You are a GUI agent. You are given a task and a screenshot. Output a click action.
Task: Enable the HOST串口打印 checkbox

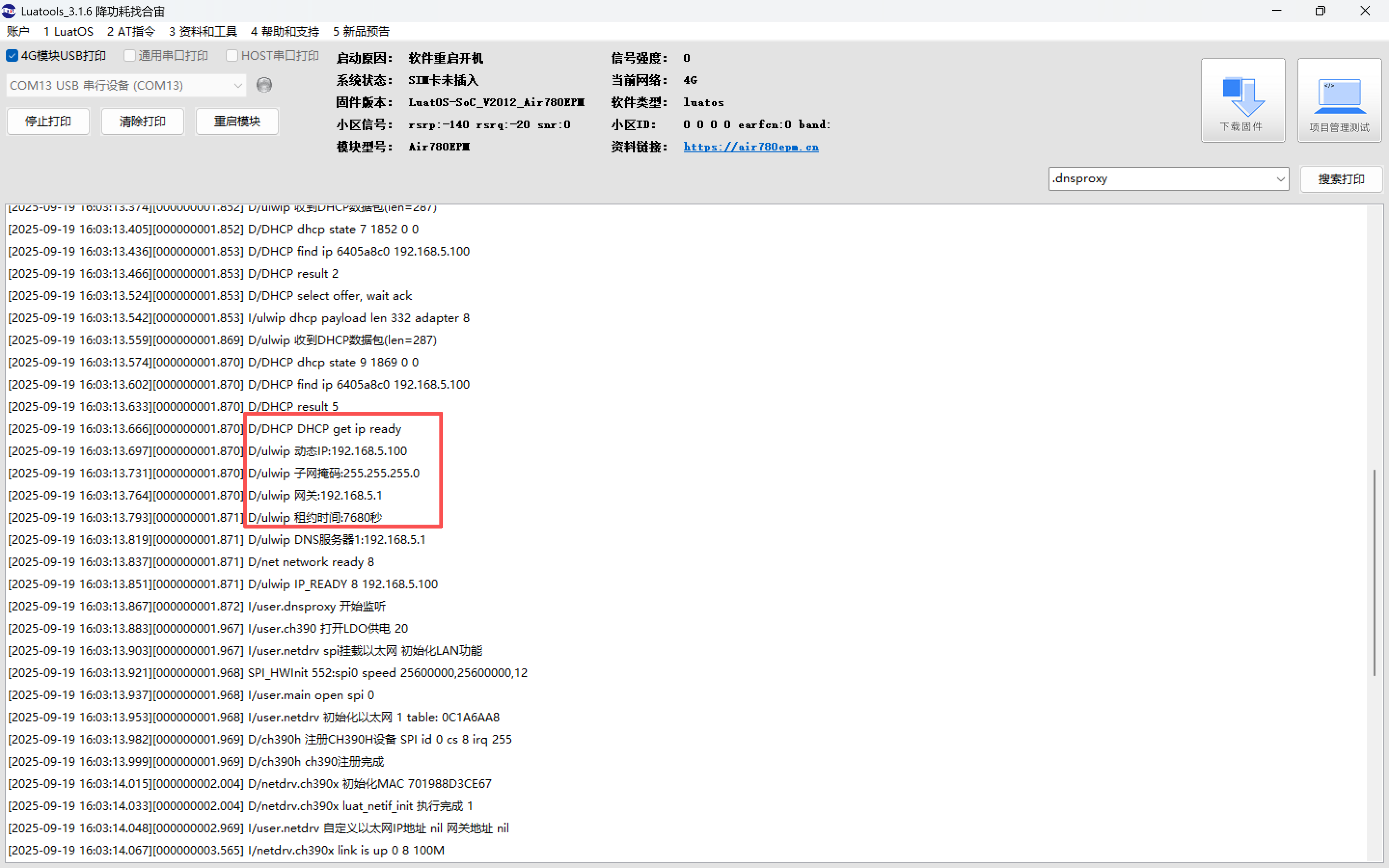point(232,55)
